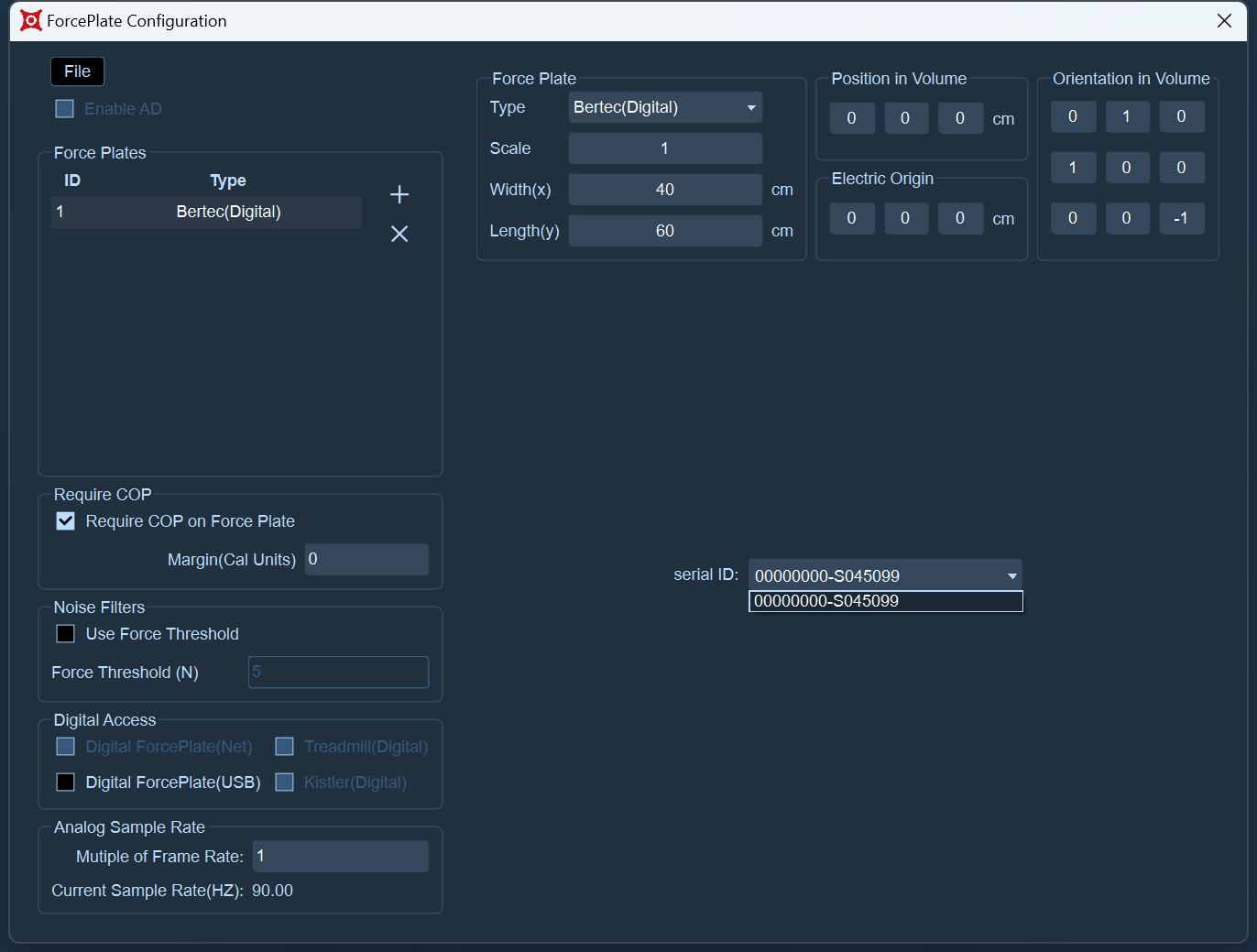1257x952 pixels.
Task: Choose 00000000-S045099 from the serial list
Action: (885, 601)
